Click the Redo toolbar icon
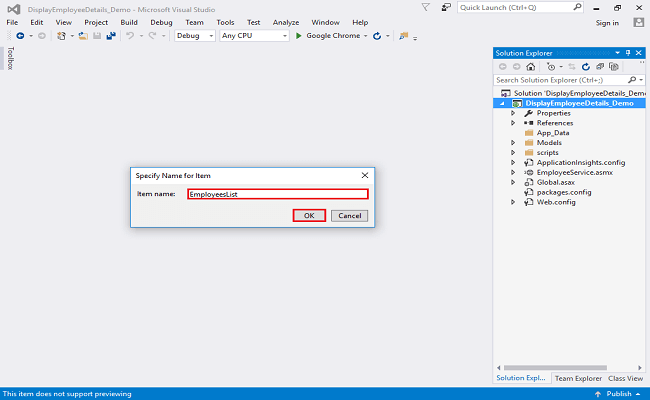The image size is (650, 400). pos(152,36)
